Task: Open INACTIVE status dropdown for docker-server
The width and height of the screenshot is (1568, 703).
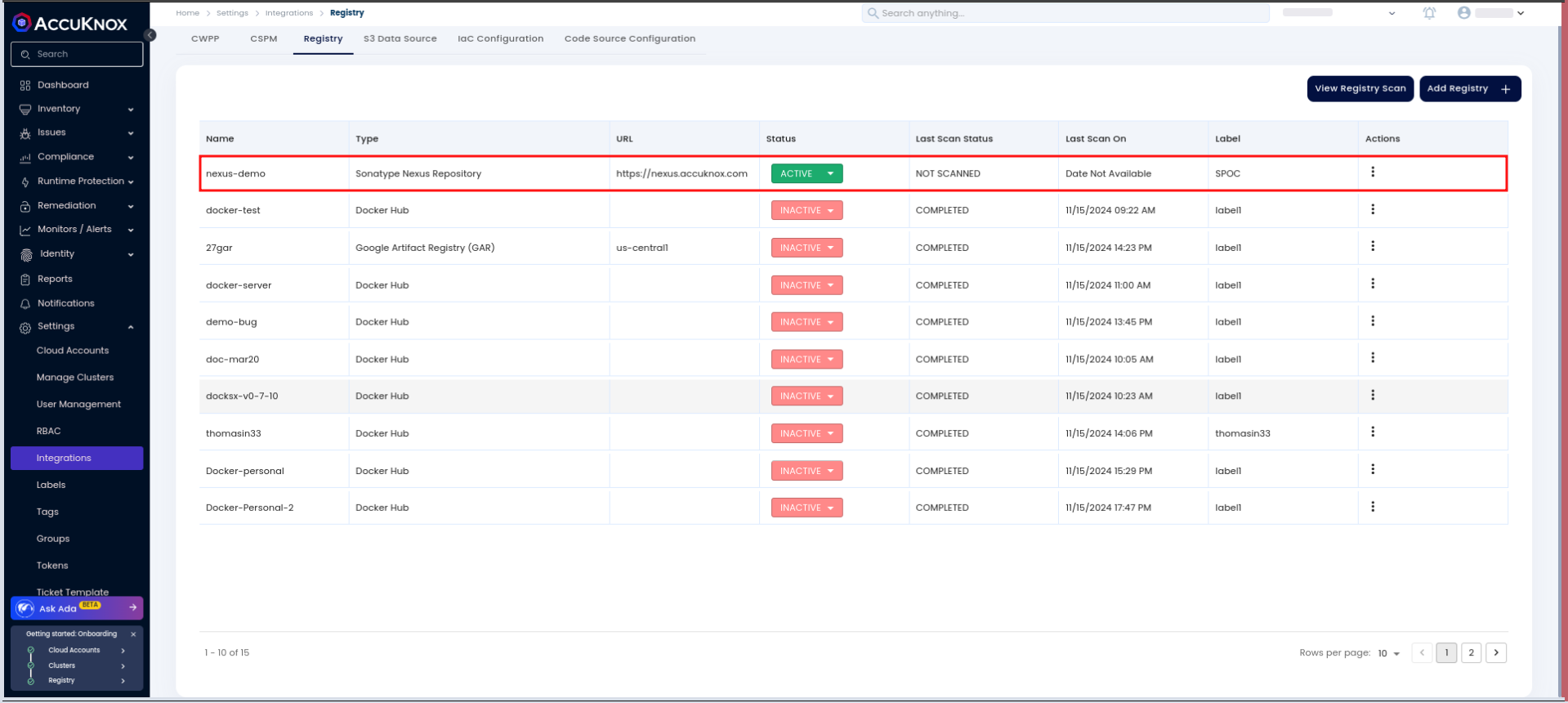Action: pos(806,285)
